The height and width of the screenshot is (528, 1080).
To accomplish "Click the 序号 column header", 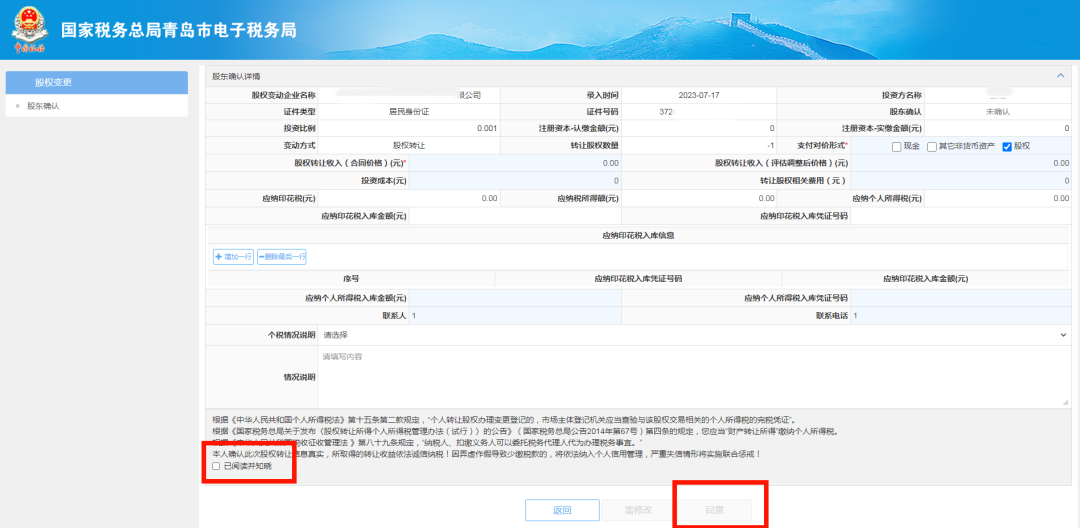I will 351,279.
